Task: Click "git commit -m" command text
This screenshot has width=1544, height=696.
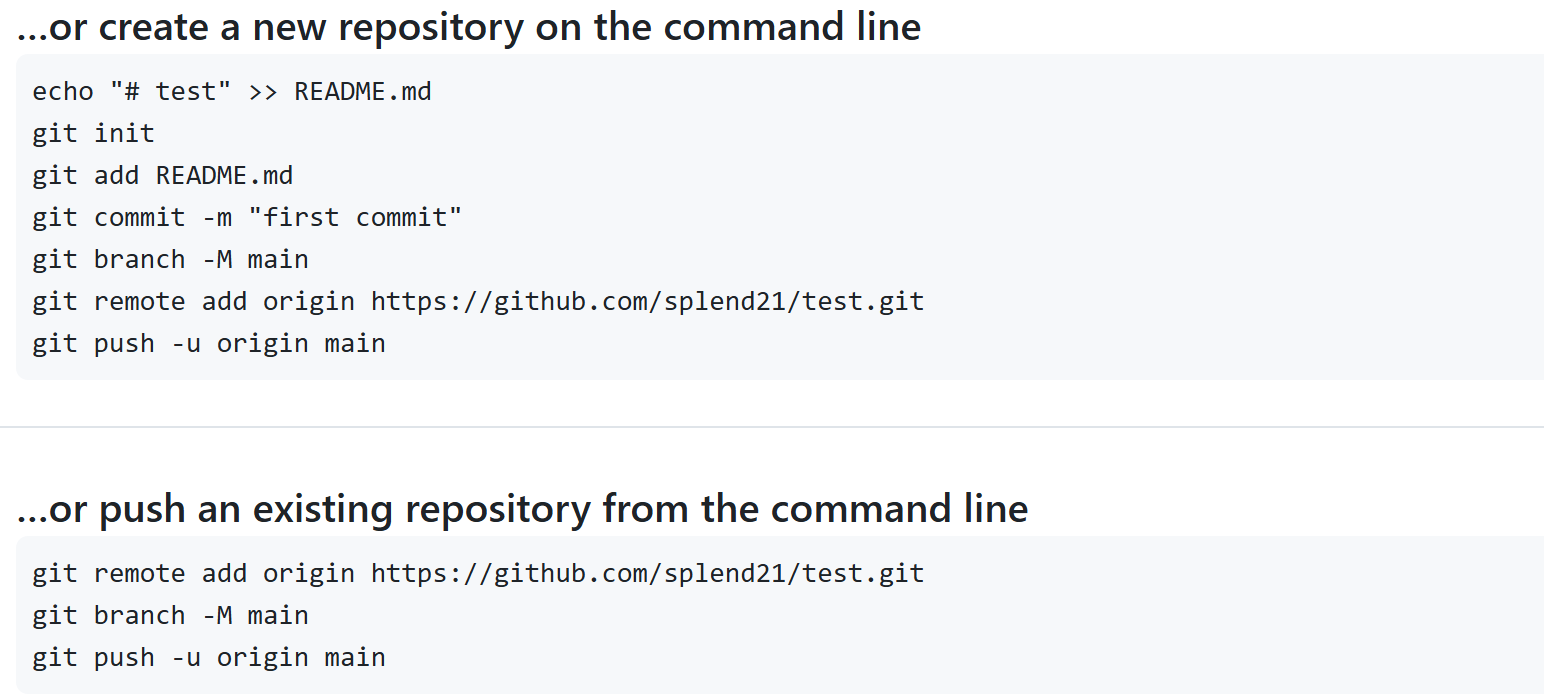Action: tap(125, 218)
